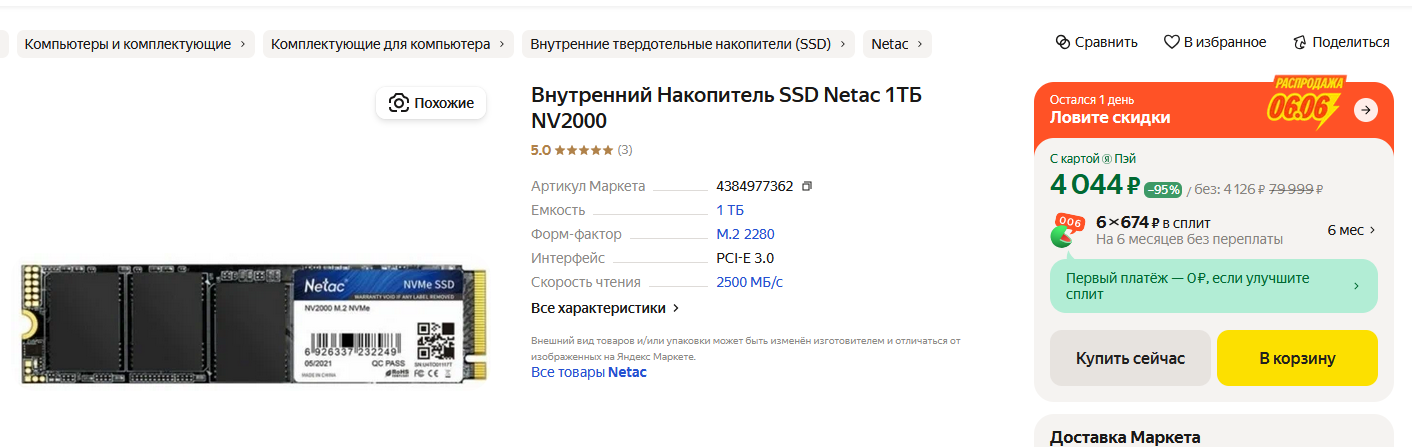Click the split payment 006 badge icon
1412x447 pixels.
[x=1066, y=229]
